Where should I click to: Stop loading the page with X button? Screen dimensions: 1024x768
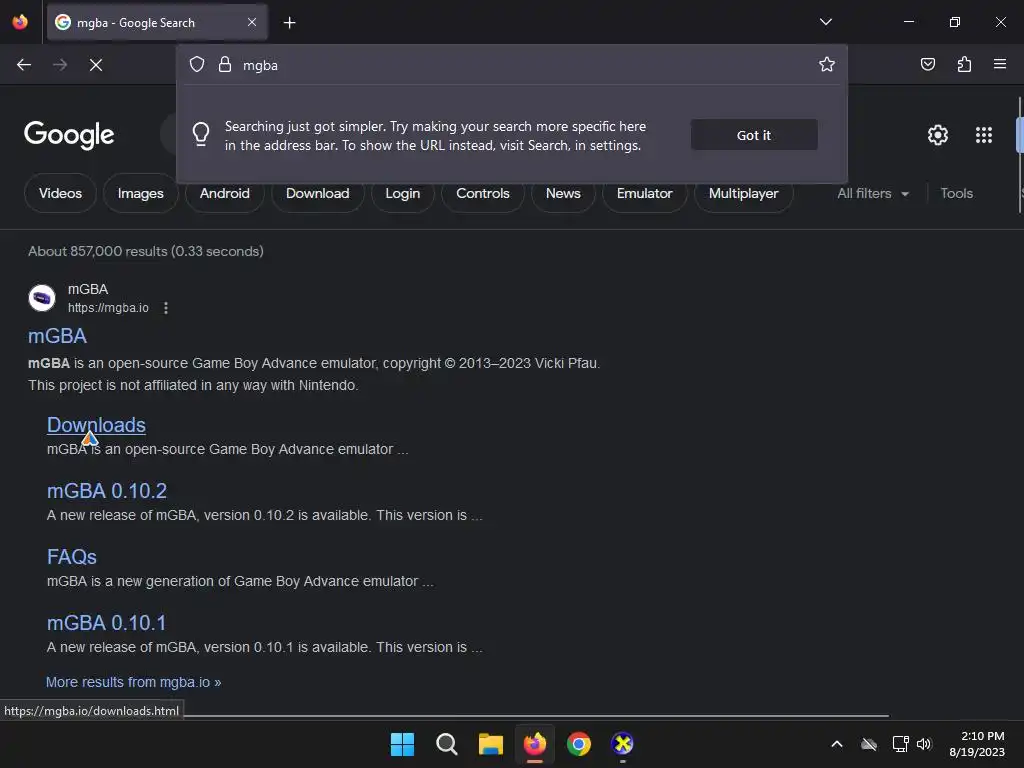tap(96, 65)
